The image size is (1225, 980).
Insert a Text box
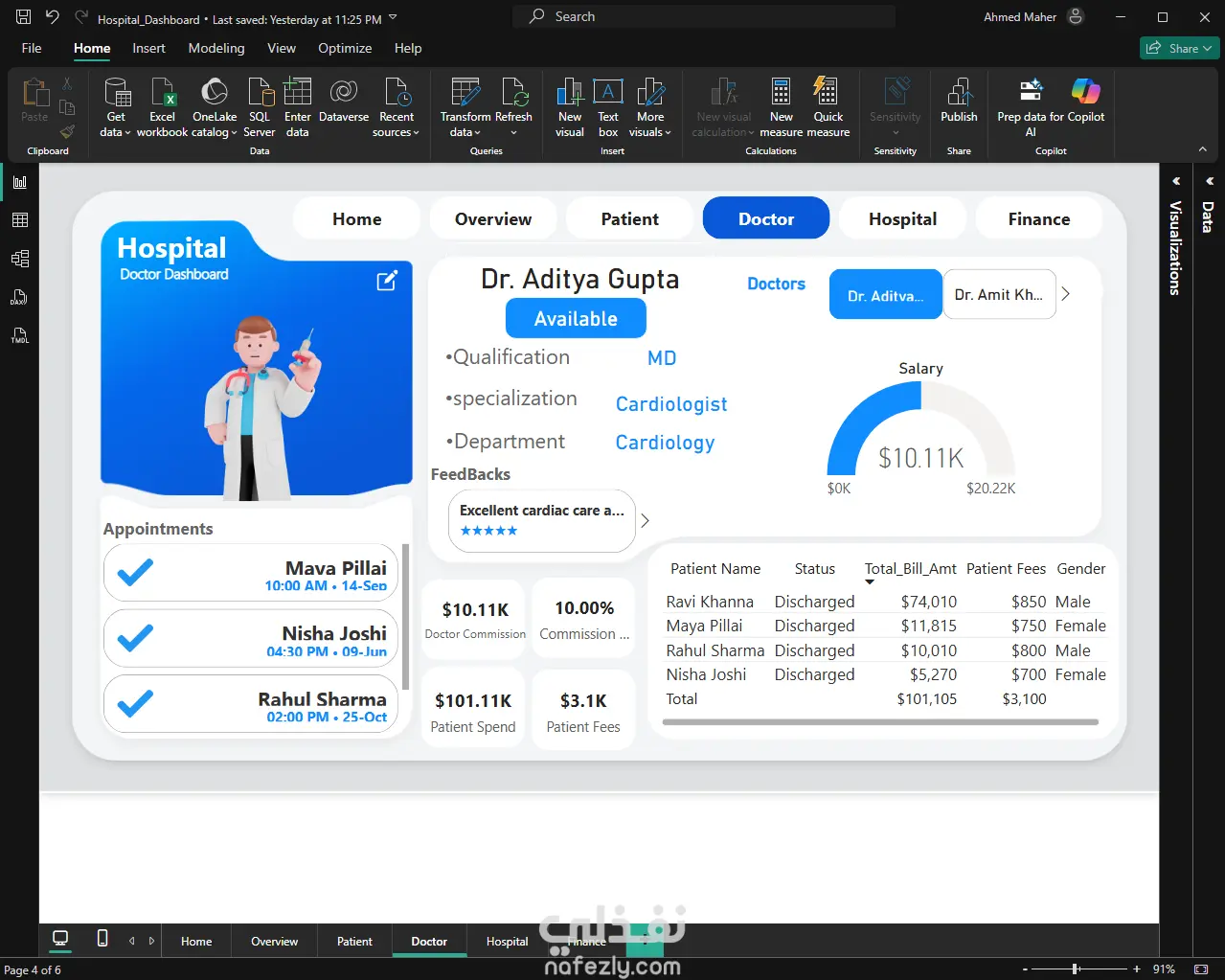coord(608,108)
